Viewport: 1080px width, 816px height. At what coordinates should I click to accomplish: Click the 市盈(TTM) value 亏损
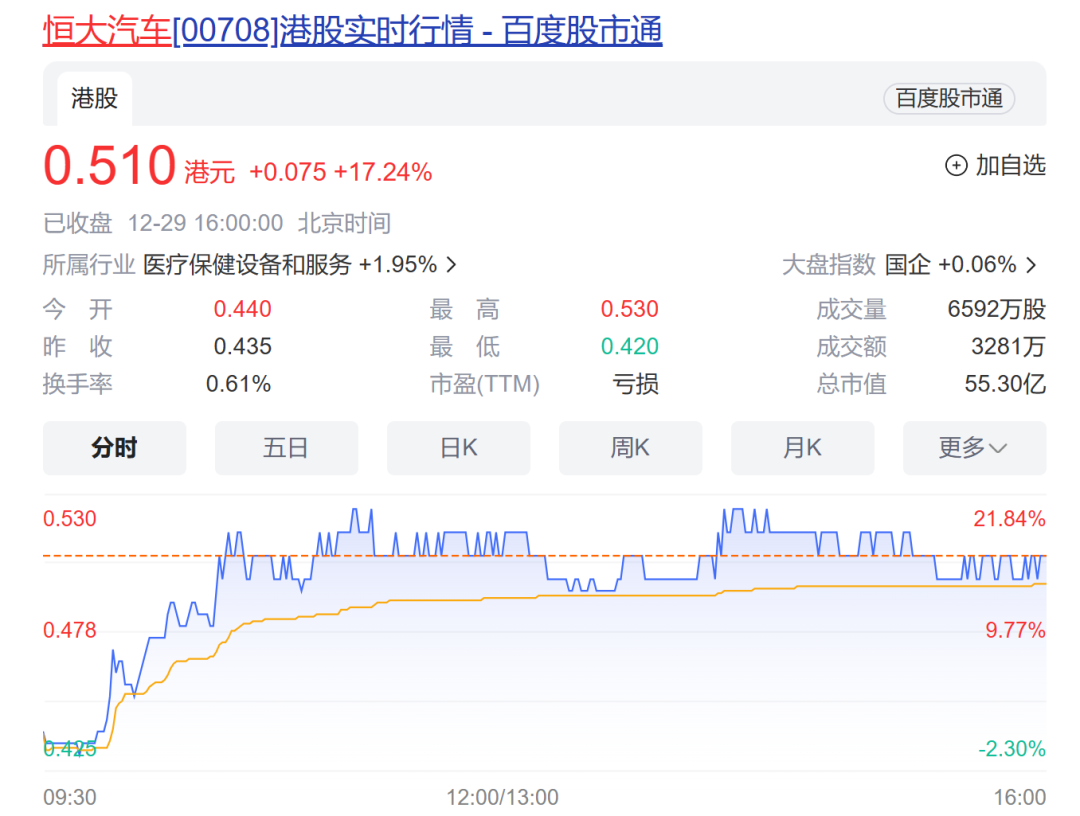pos(636,384)
